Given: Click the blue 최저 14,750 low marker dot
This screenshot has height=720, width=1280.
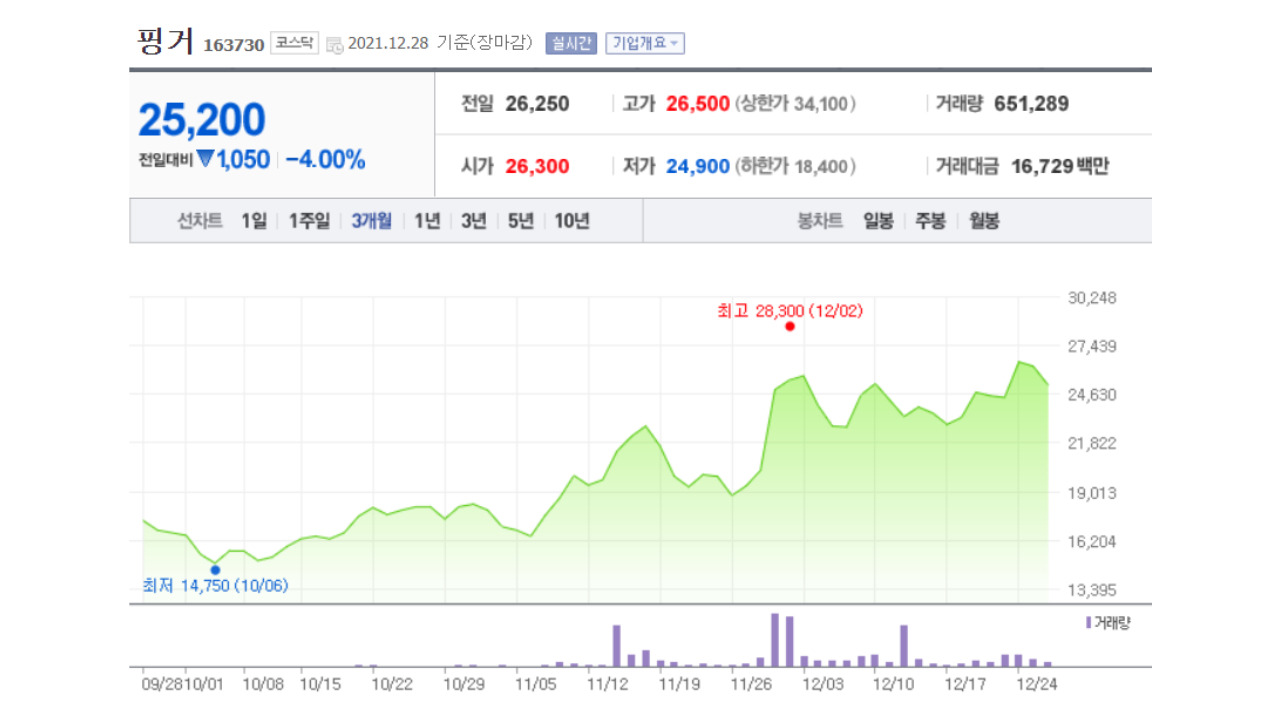Looking at the screenshot, I should [215, 570].
